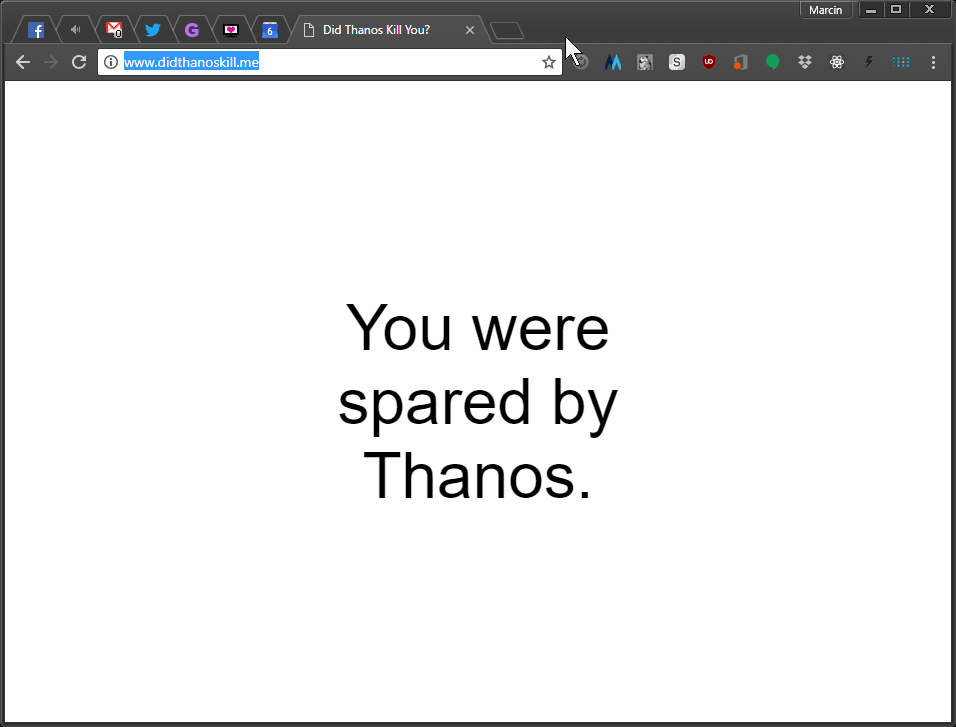956x727 pixels.
Task: Open the React Developer Tools extension
Action: [837, 62]
